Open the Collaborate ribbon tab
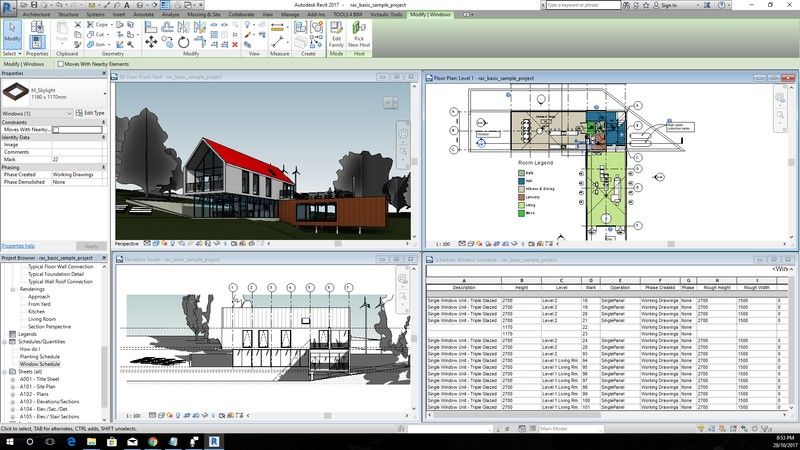The height and width of the screenshot is (450, 800). click(x=241, y=15)
